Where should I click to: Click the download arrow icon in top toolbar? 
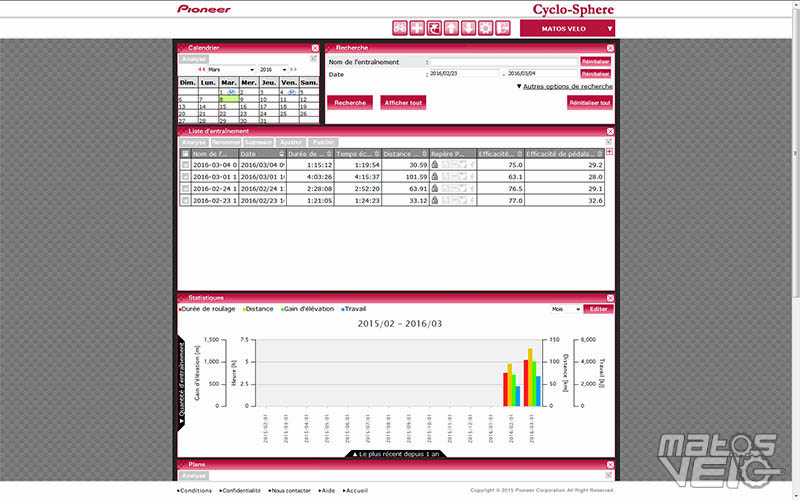(468, 28)
